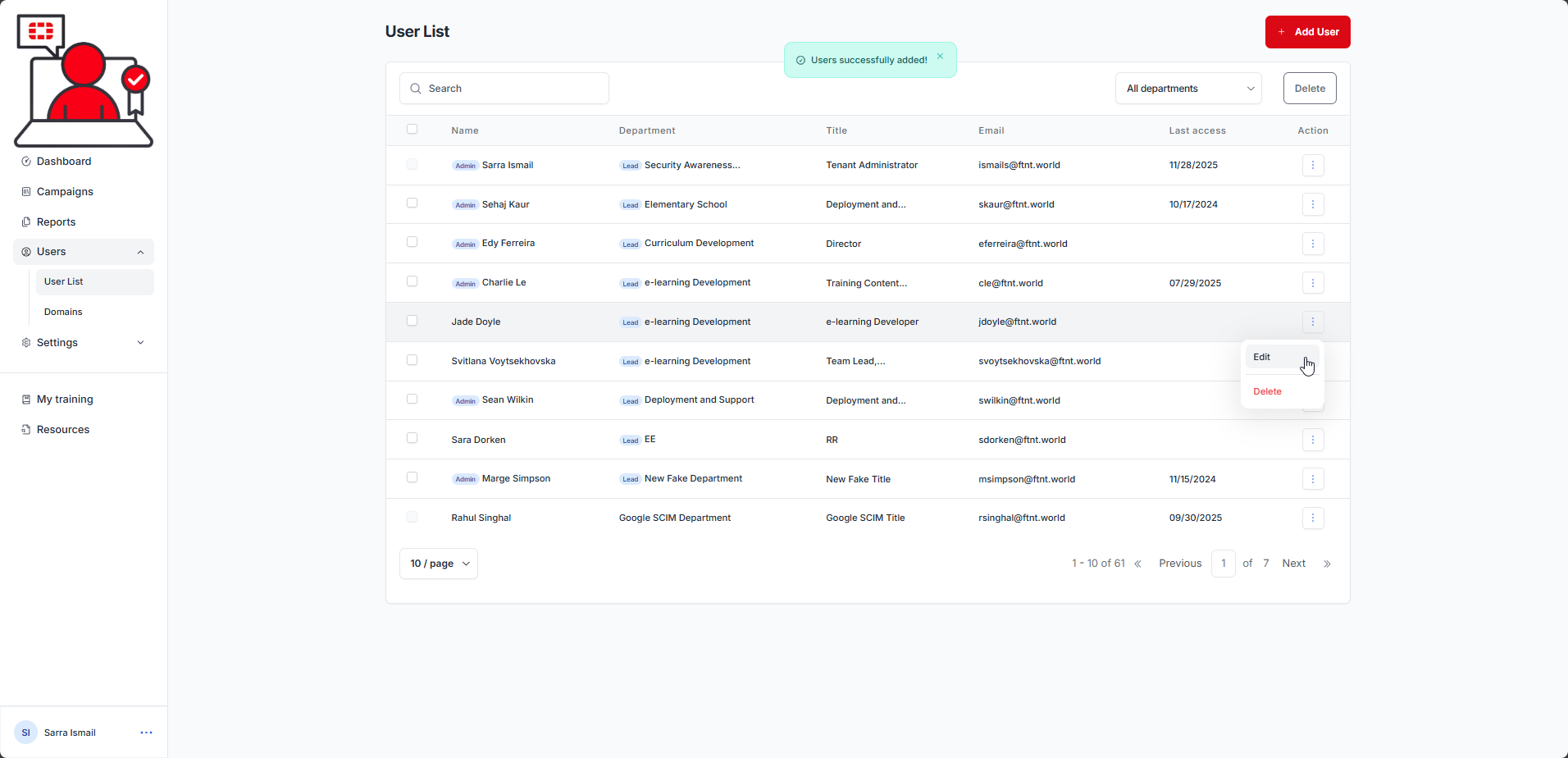Click email jdoyle@ftnt.world
This screenshot has height=758, width=1568.
click(1017, 322)
